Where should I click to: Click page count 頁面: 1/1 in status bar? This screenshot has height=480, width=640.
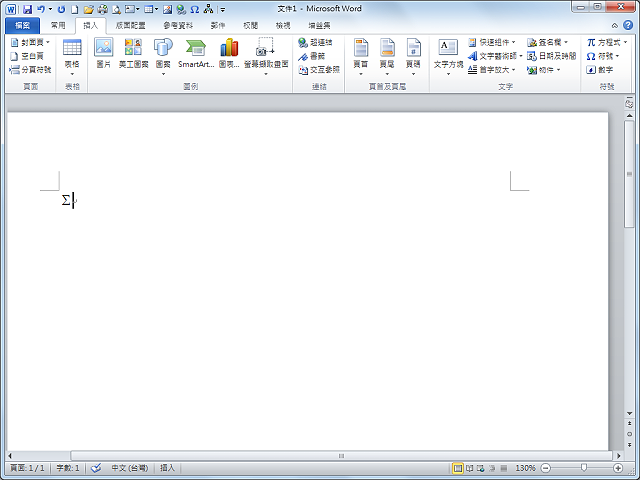pyautogui.click(x=27, y=468)
